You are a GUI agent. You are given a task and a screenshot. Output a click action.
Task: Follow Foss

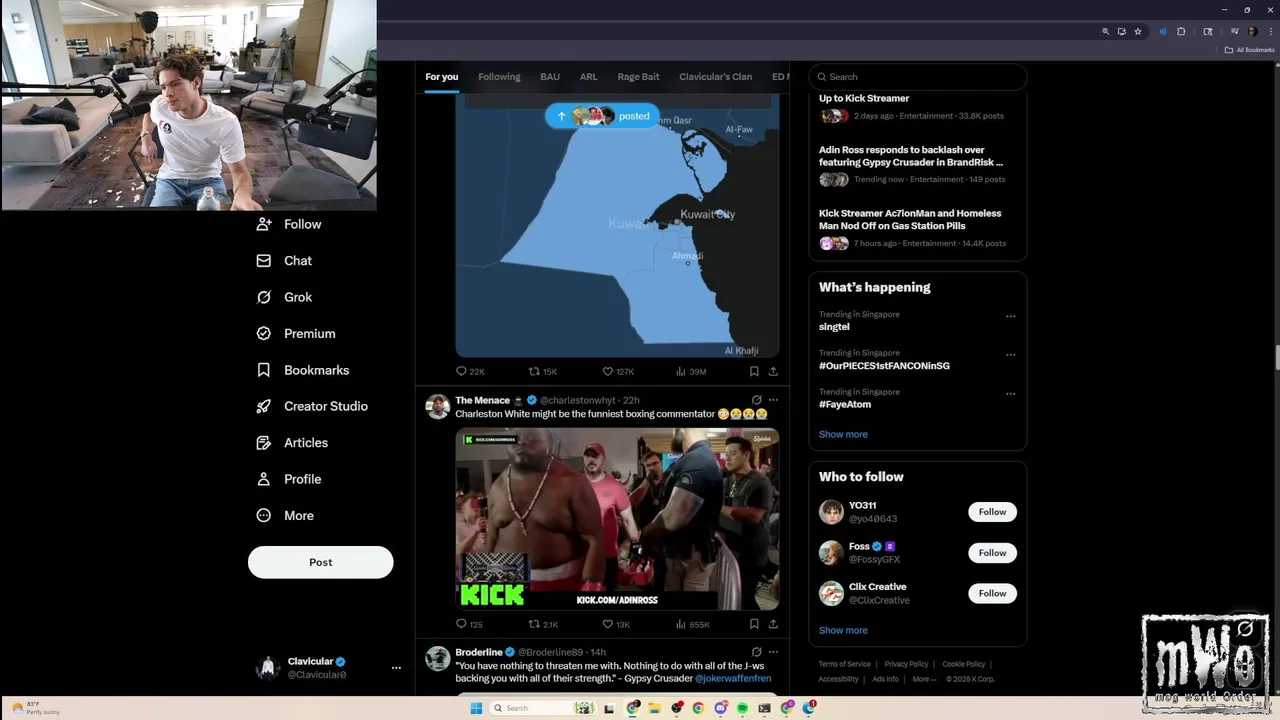click(x=992, y=553)
